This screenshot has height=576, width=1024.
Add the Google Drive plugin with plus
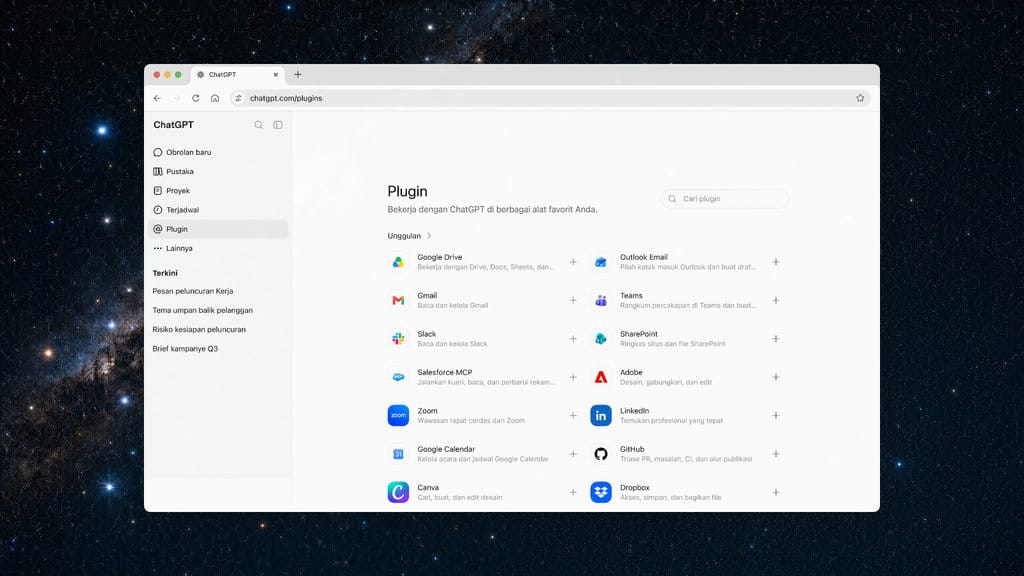[573, 262]
